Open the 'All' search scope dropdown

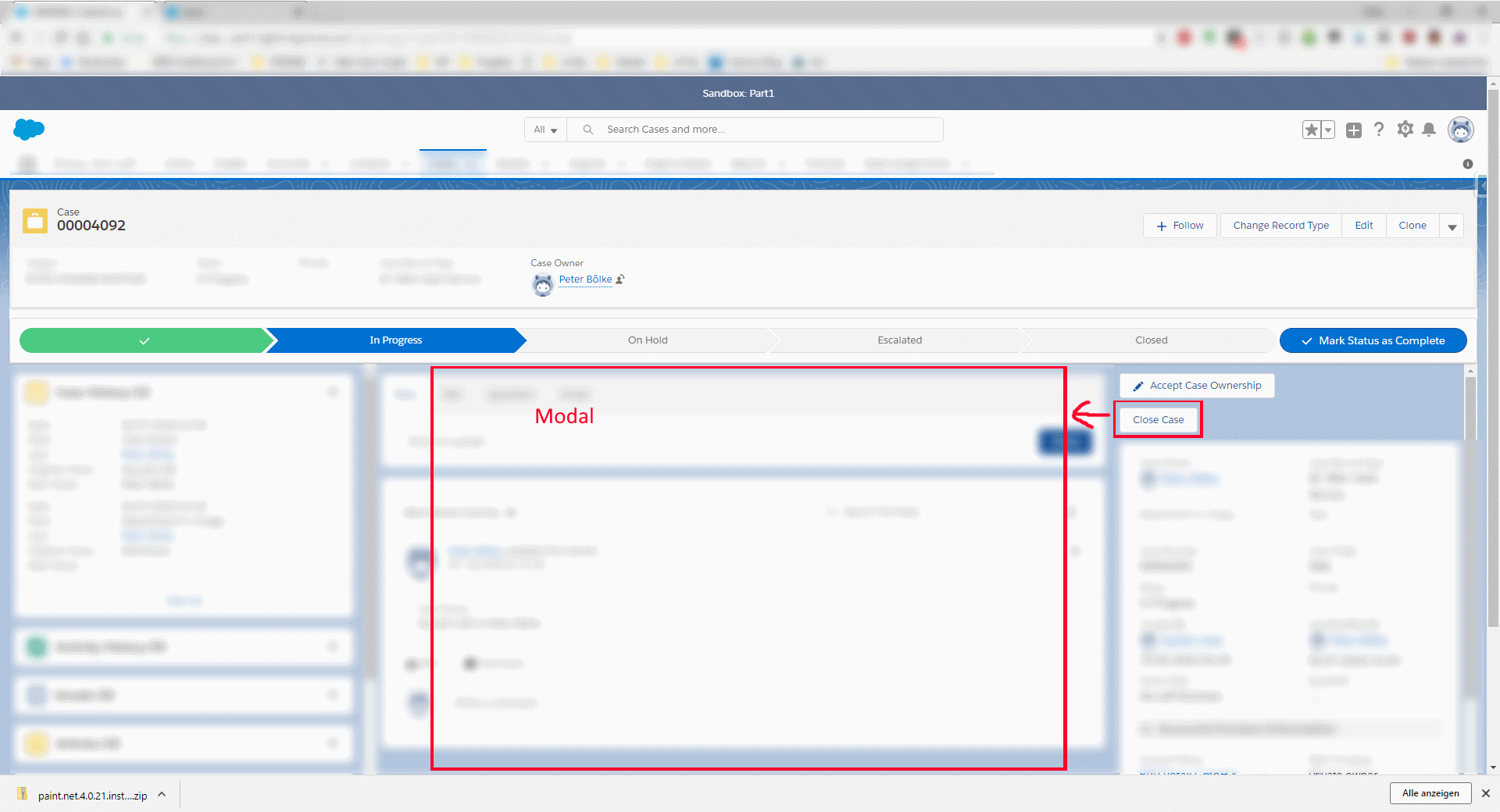coord(545,130)
